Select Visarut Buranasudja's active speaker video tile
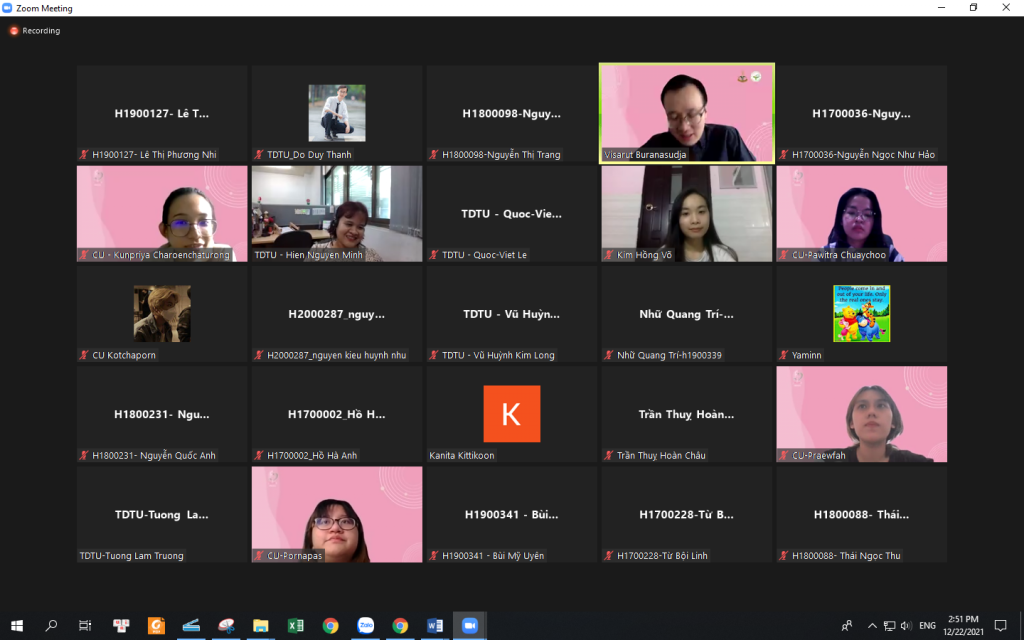This screenshot has width=1024, height=640. click(x=685, y=112)
